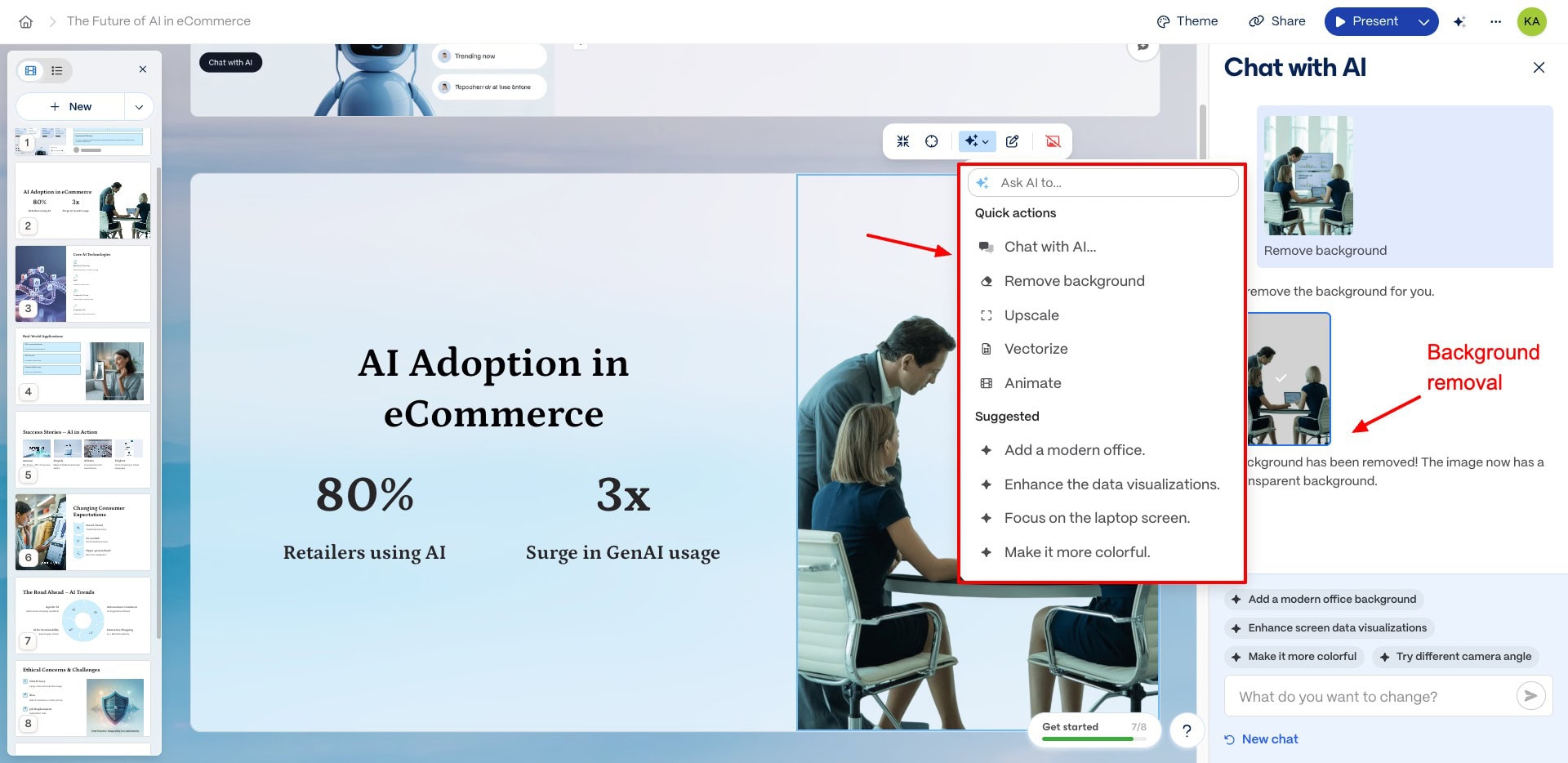Open the three-dot more options menu
The height and width of the screenshot is (763, 1568).
pyautogui.click(x=1495, y=22)
